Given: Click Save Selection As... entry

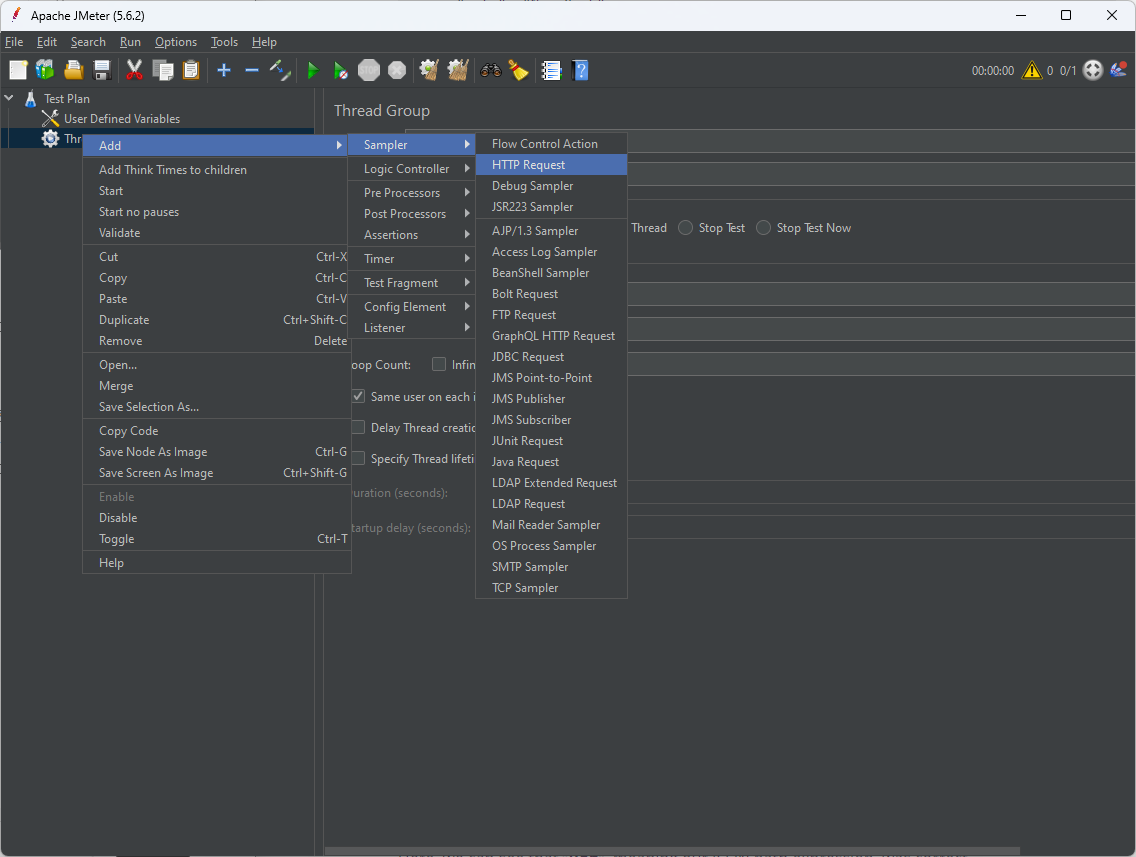Looking at the screenshot, I should (217, 406).
